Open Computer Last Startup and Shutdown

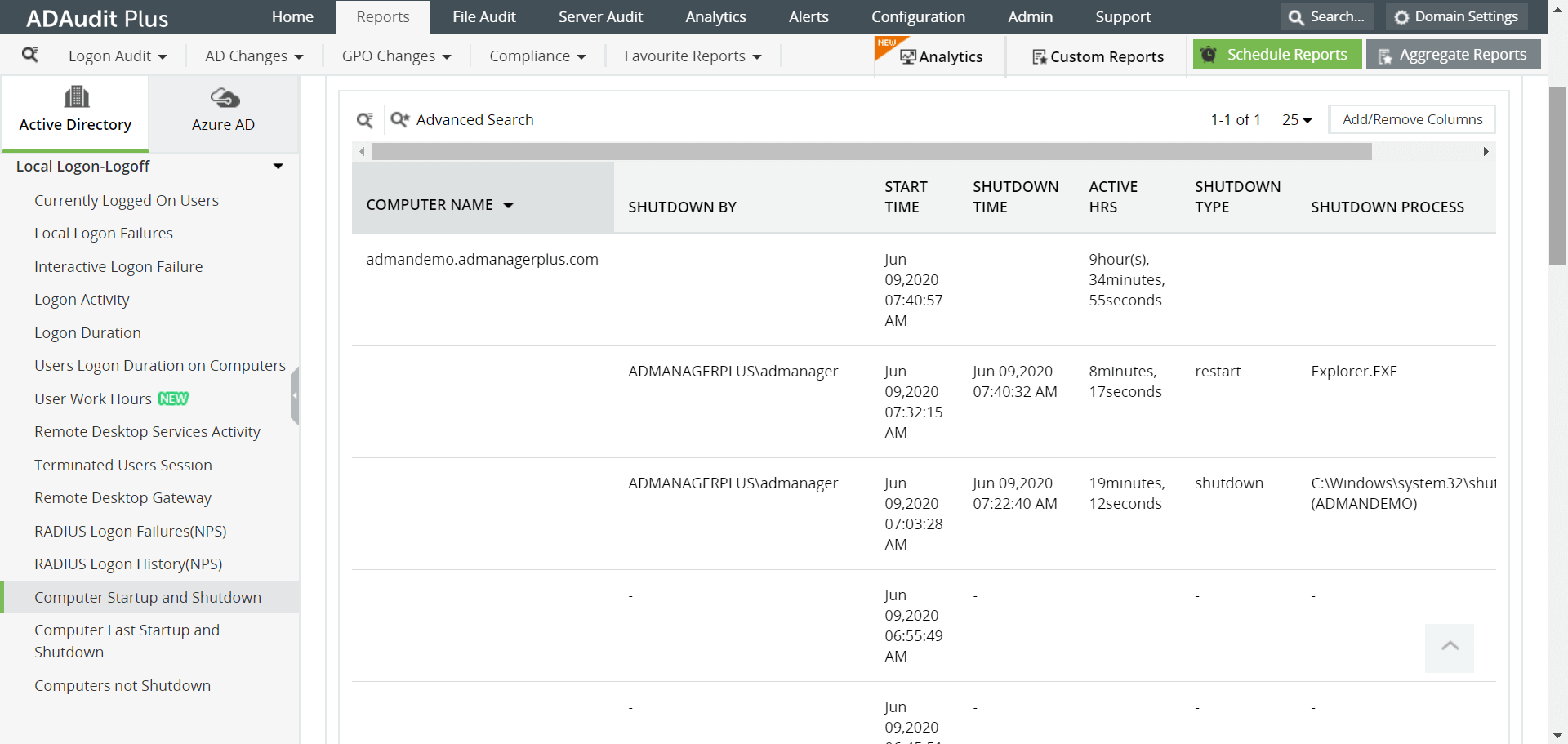click(x=127, y=641)
